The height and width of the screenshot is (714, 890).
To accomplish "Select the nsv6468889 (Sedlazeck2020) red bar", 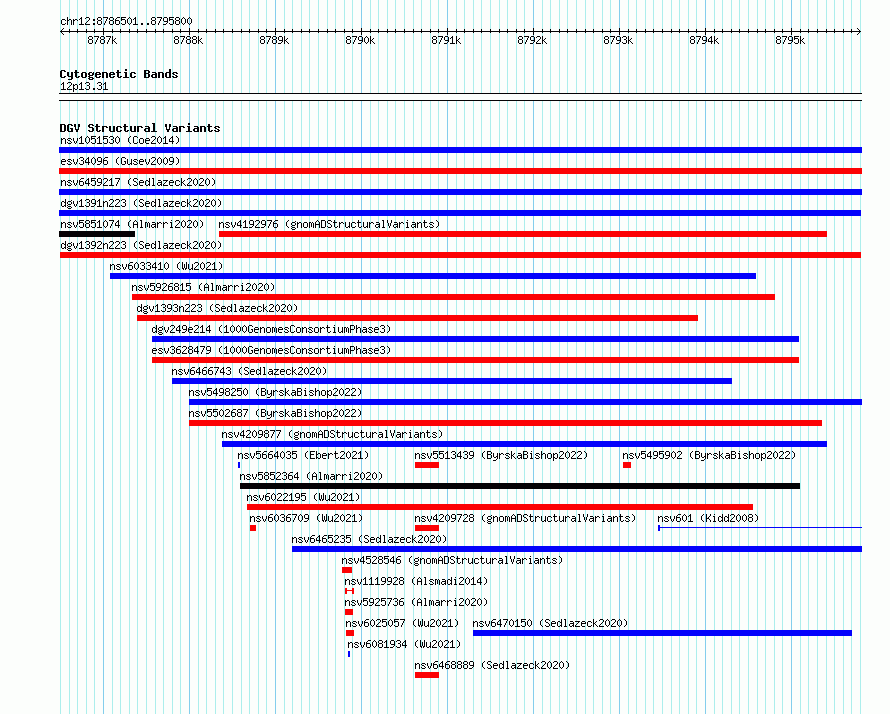I will click(427, 675).
